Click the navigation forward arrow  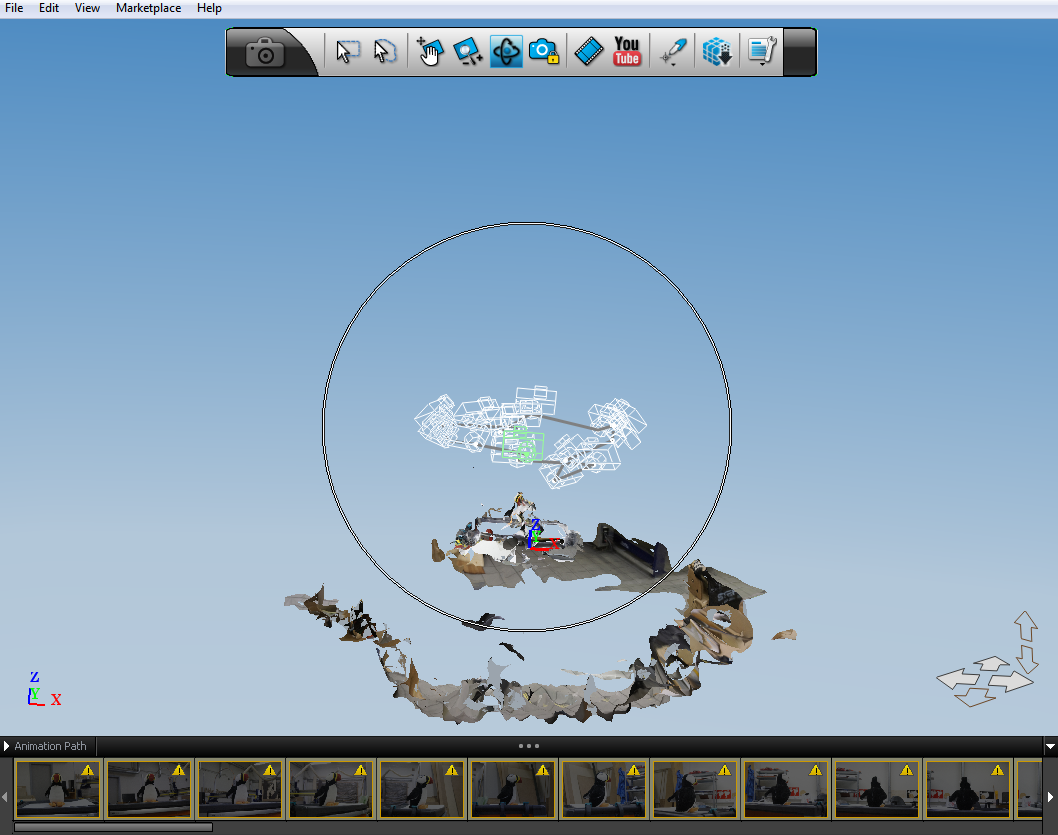(x=992, y=663)
